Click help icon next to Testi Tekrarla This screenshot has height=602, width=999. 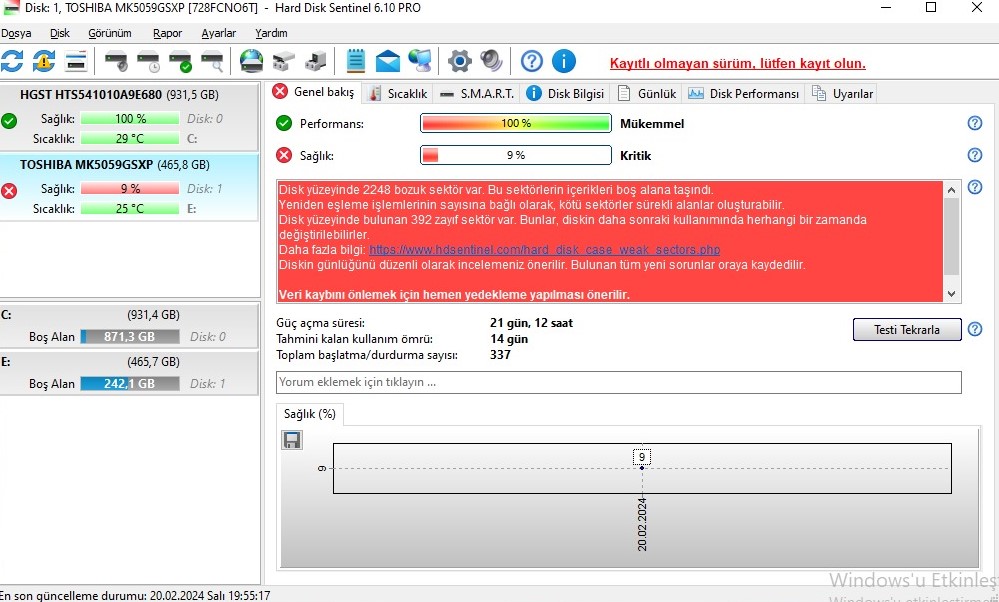tap(975, 329)
